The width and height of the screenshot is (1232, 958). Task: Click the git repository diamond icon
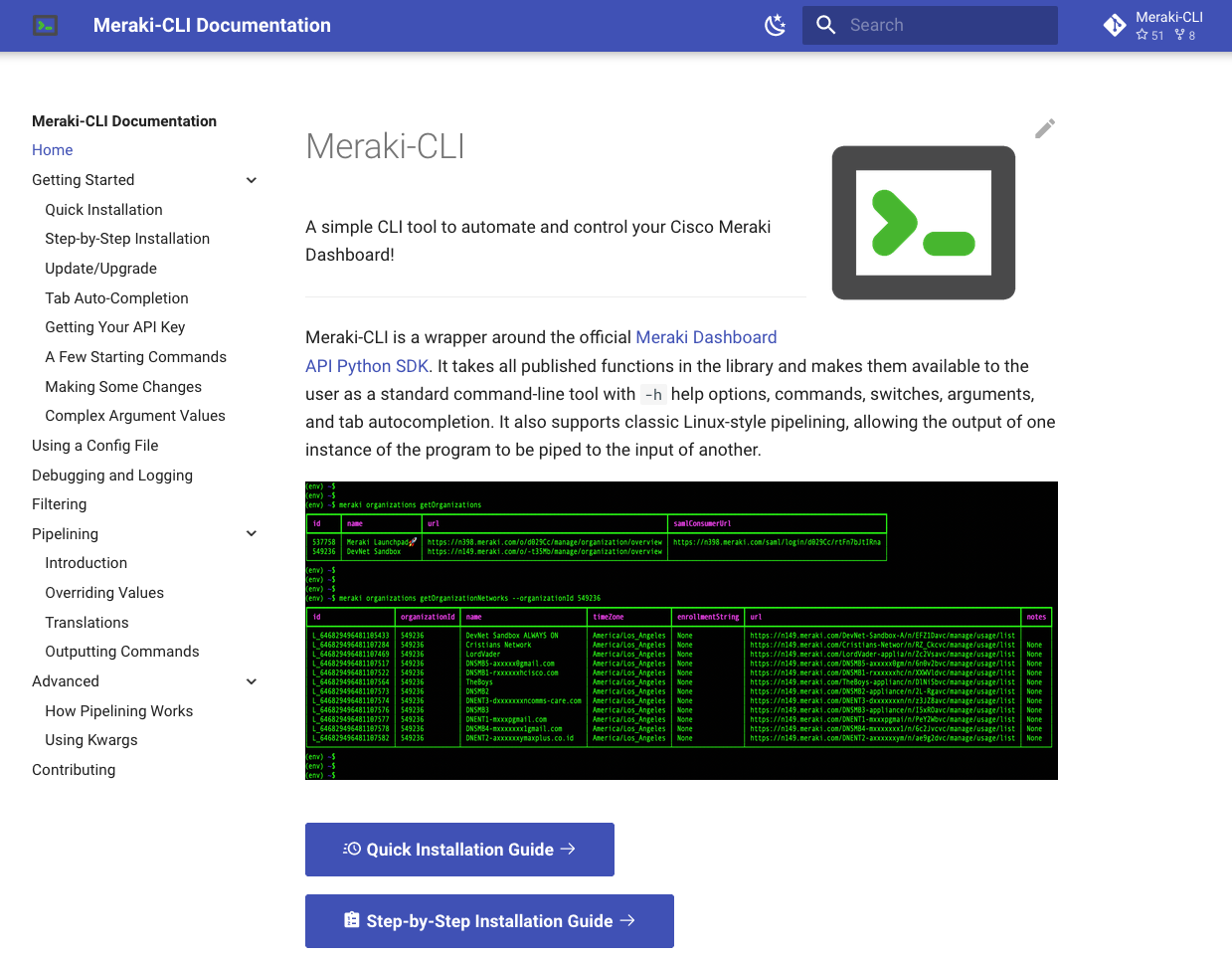1115,26
